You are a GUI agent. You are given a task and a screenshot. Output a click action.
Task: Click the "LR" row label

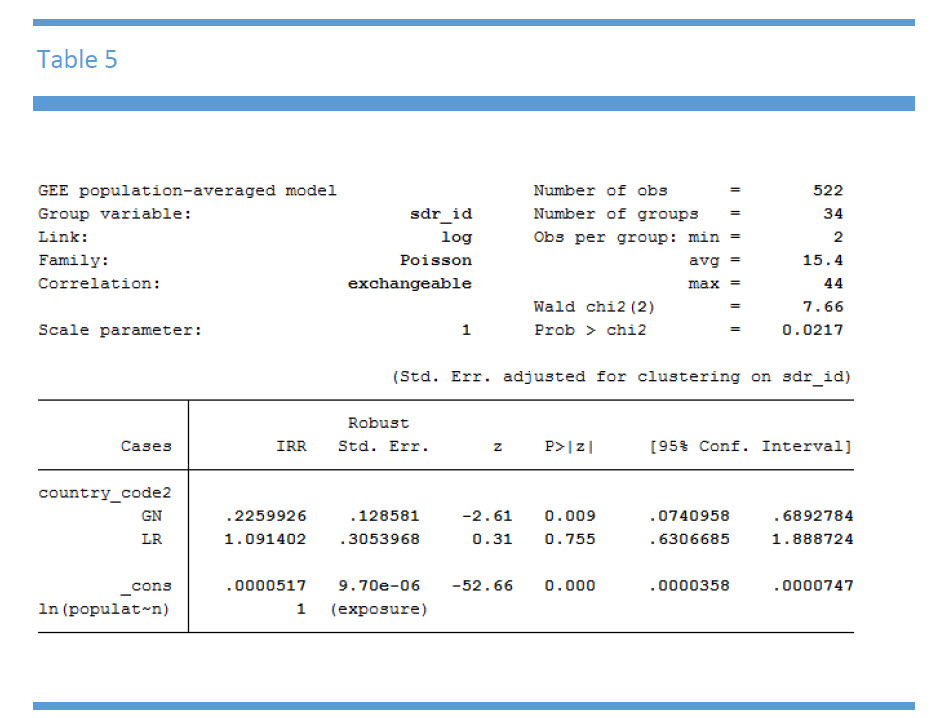pyautogui.click(x=151, y=539)
